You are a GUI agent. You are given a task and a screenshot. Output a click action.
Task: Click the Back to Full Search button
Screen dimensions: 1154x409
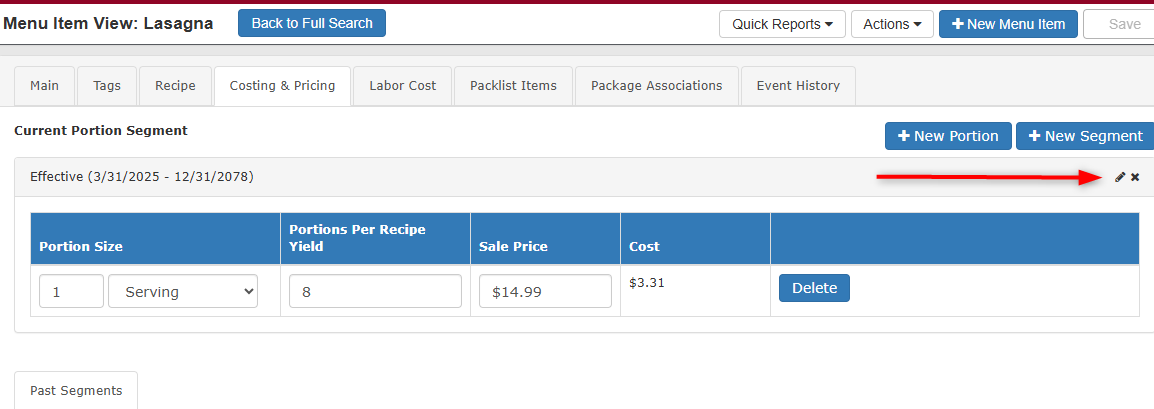point(312,23)
